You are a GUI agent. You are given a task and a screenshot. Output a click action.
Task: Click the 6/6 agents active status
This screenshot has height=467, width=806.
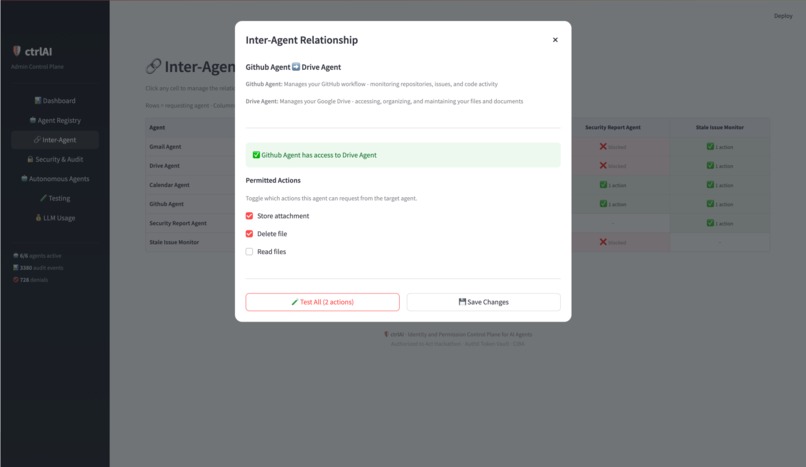click(x=37, y=255)
